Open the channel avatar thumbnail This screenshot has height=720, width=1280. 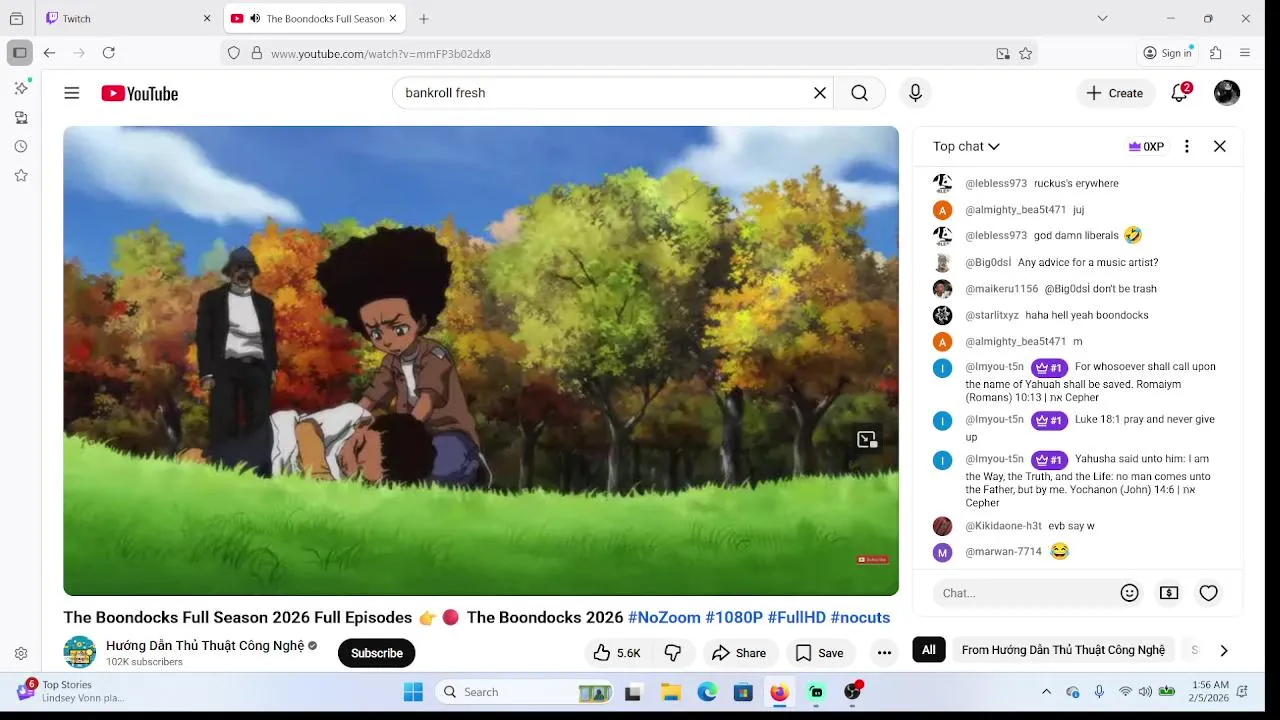click(80, 652)
